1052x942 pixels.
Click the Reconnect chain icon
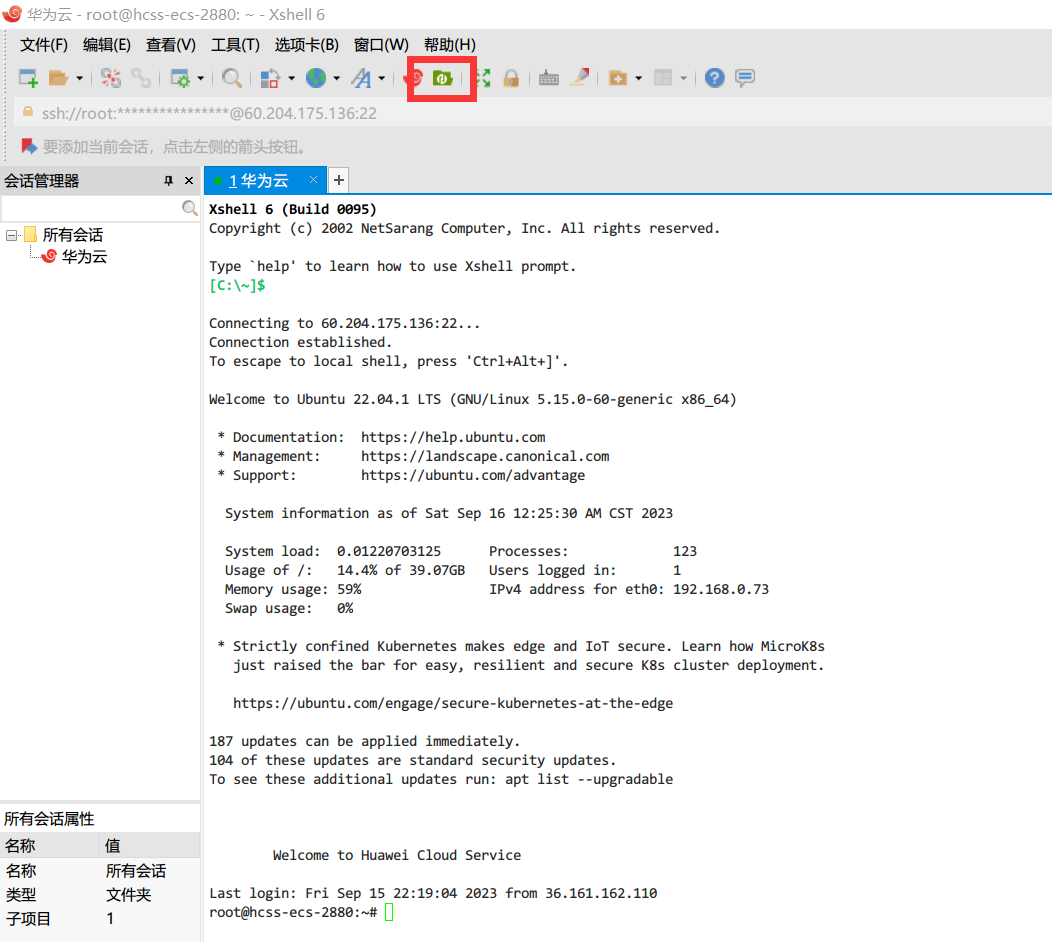pos(141,78)
